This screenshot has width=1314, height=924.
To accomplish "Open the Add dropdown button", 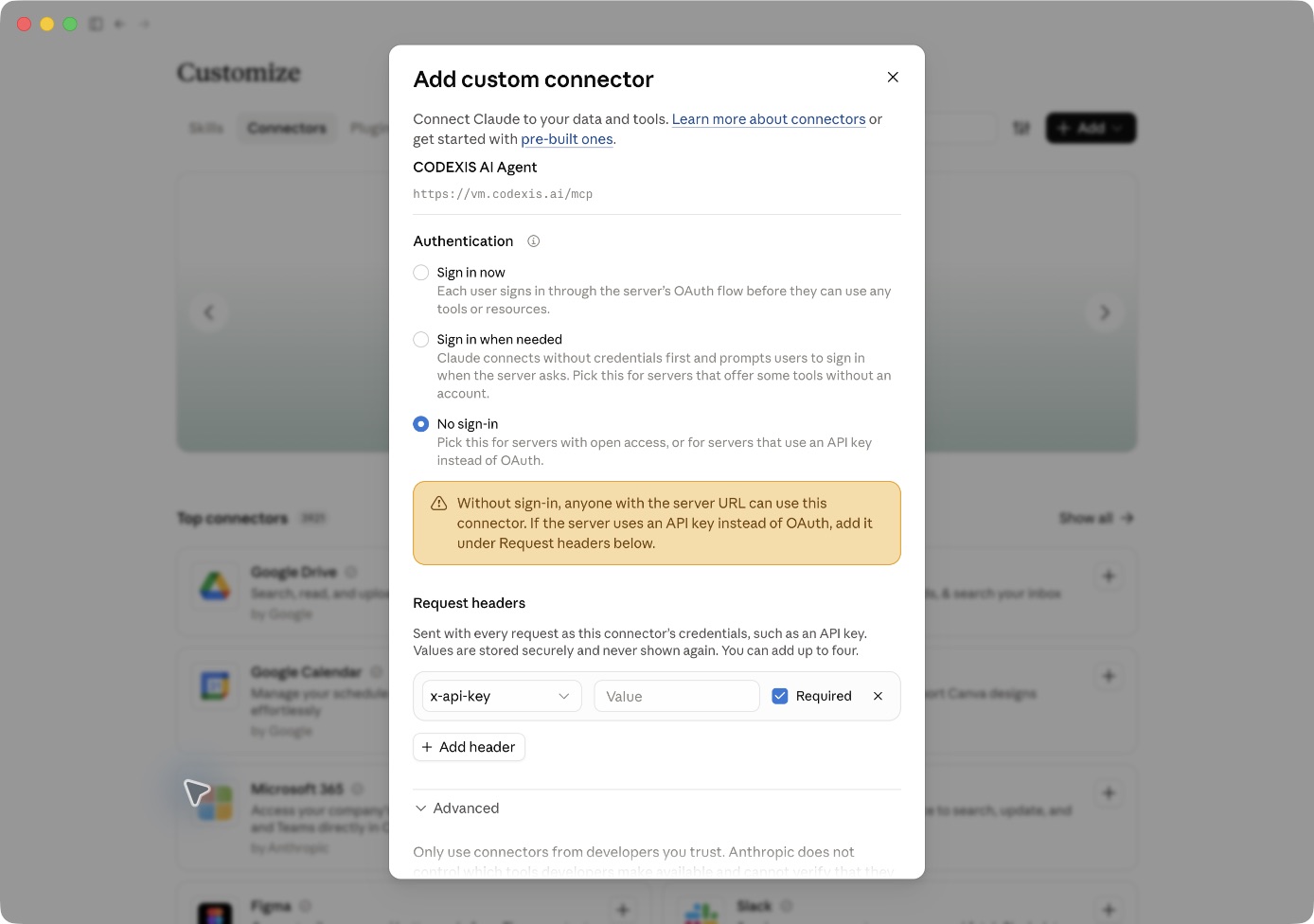I will tap(1091, 128).
